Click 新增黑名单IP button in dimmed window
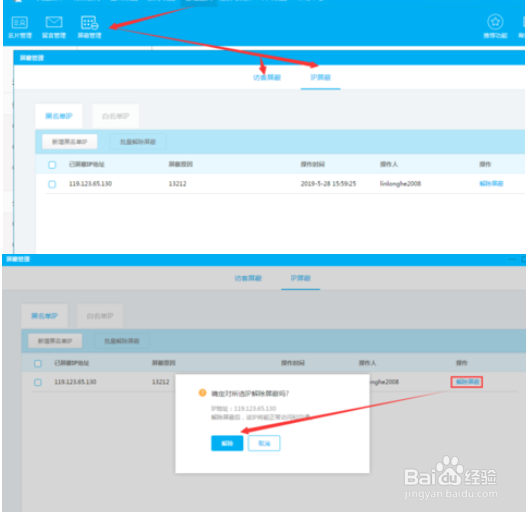This screenshot has height=512, width=527. [x=55, y=341]
